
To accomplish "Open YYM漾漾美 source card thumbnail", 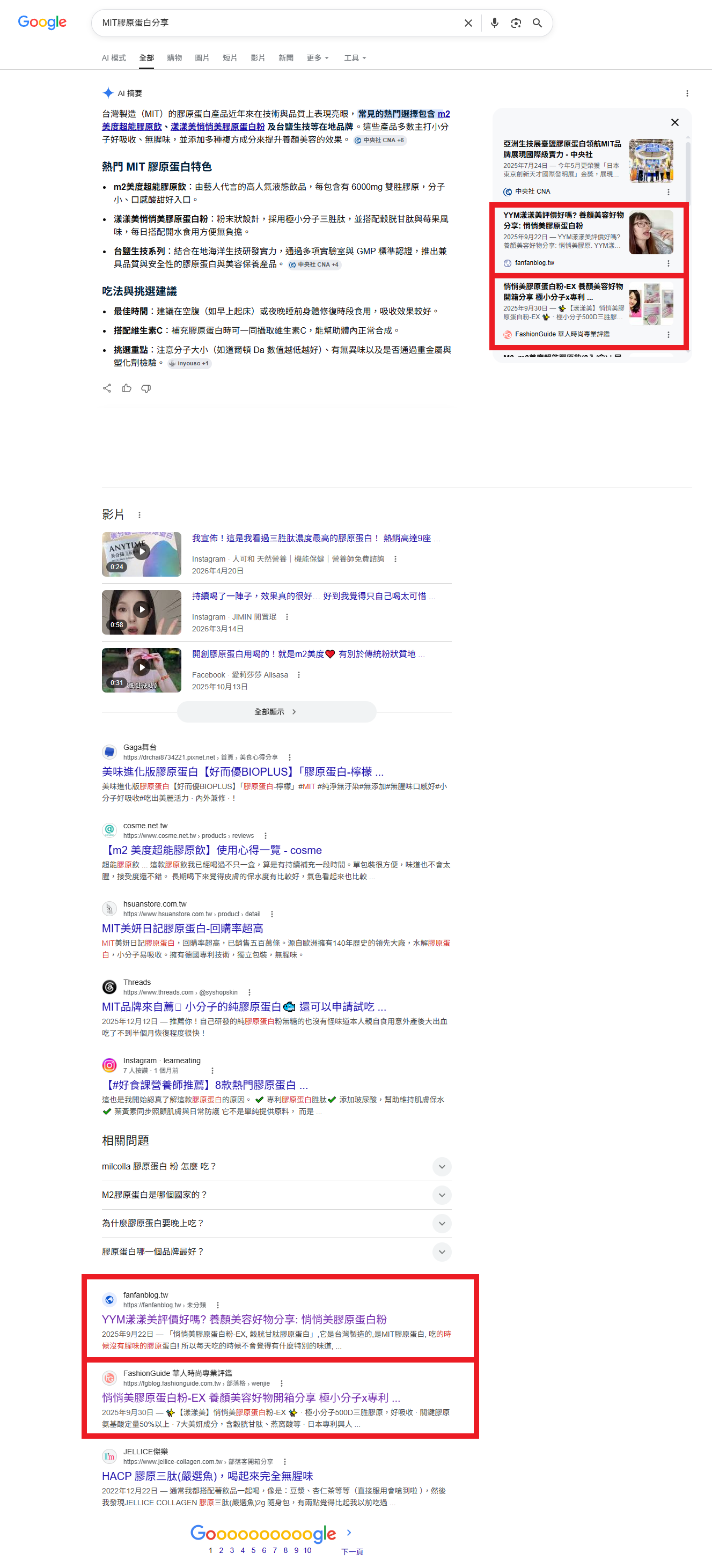I will [x=651, y=232].
